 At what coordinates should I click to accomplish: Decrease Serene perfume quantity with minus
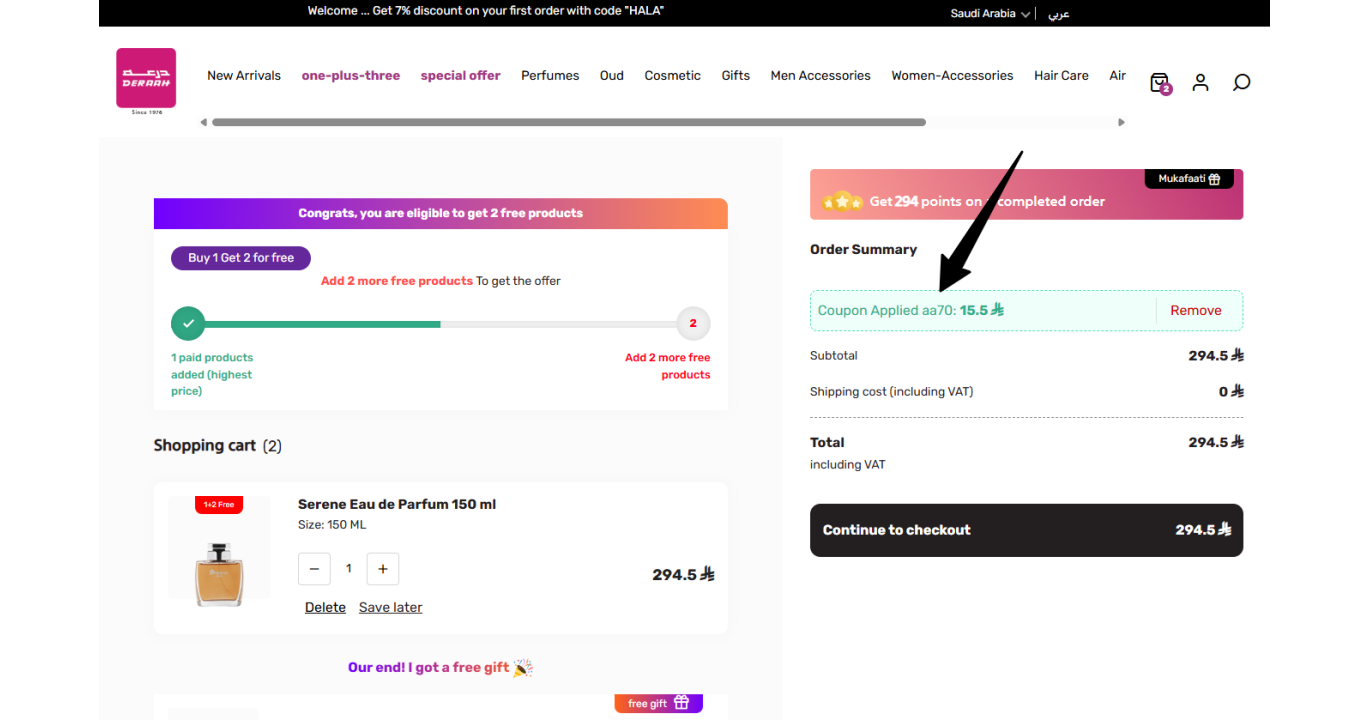click(314, 568)
